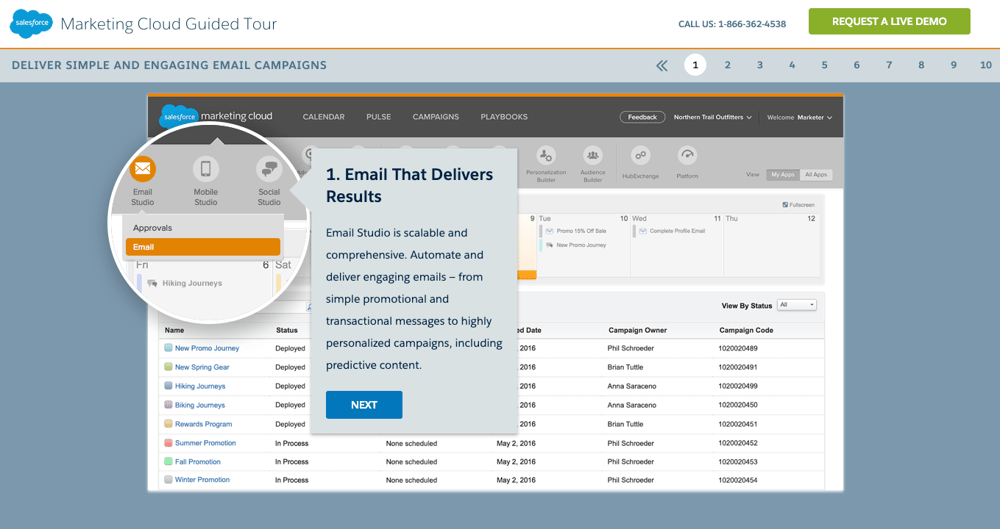Expand the Welcome Marketer user menu

[799, 117]
